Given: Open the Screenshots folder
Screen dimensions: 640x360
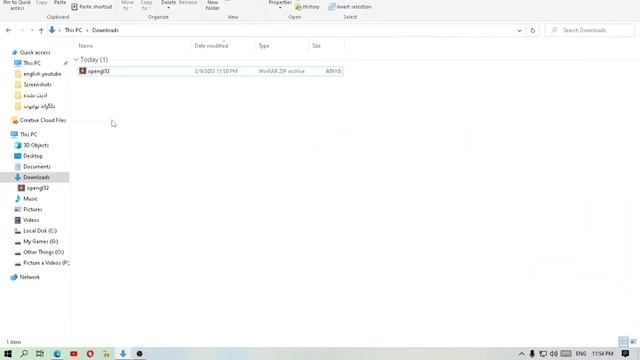Looking at the screenshot, I should tap(37, 84).
